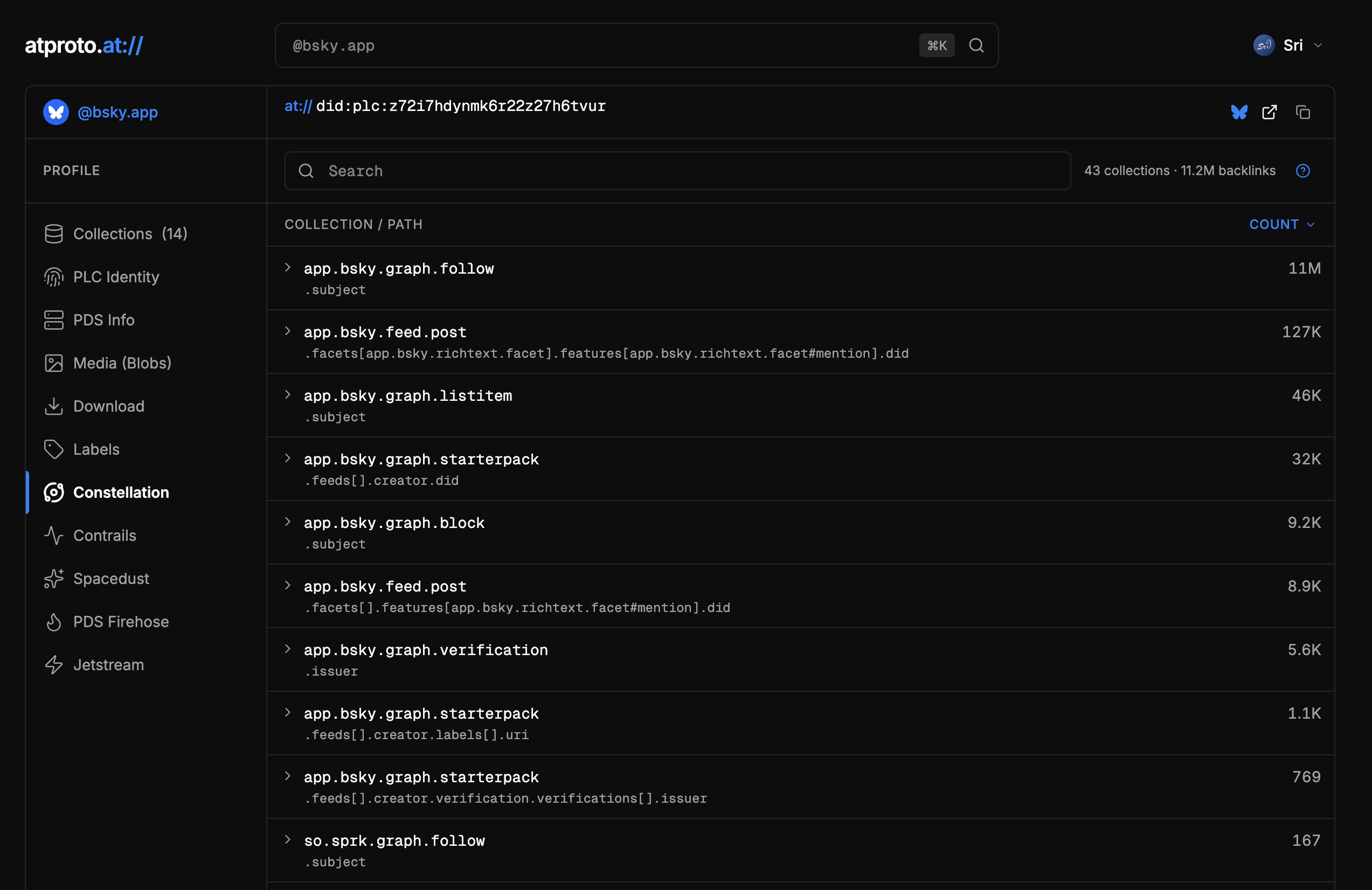Open the Sri account dropdown

pyautogui.click(x=1318, y=46)
